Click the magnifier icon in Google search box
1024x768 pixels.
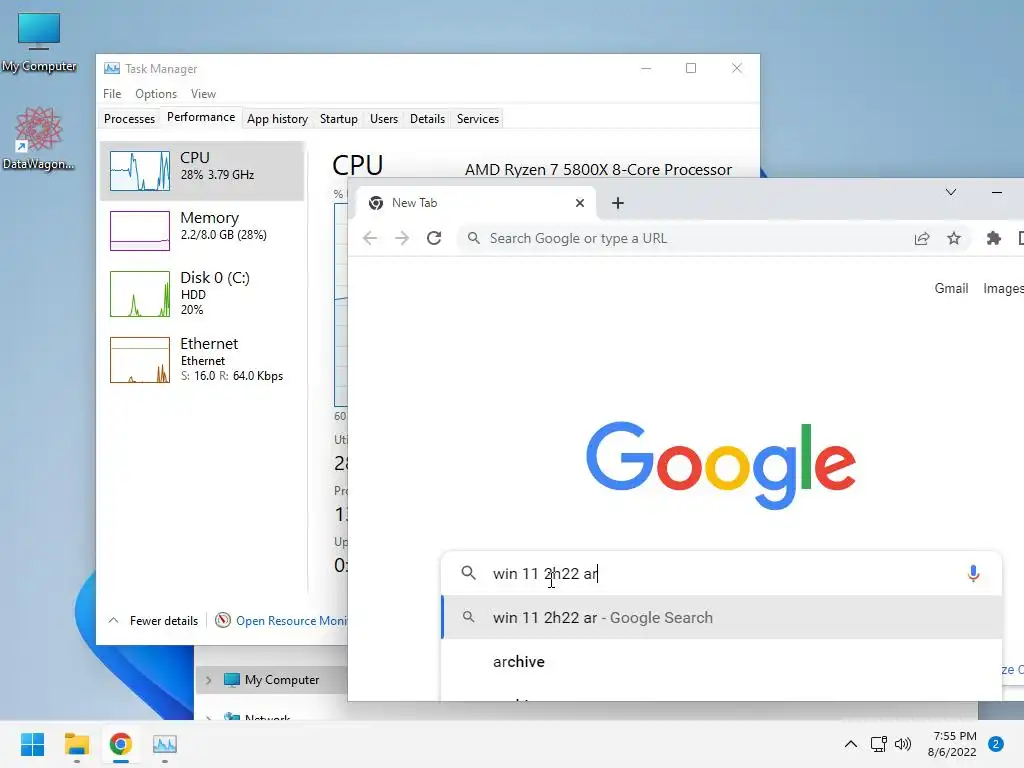468,573
